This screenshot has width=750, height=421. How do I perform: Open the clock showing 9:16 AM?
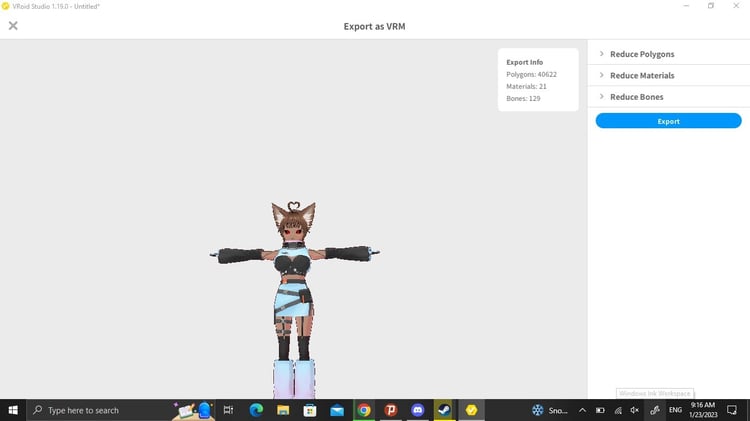pyautogui.click(x=703, y=410)
